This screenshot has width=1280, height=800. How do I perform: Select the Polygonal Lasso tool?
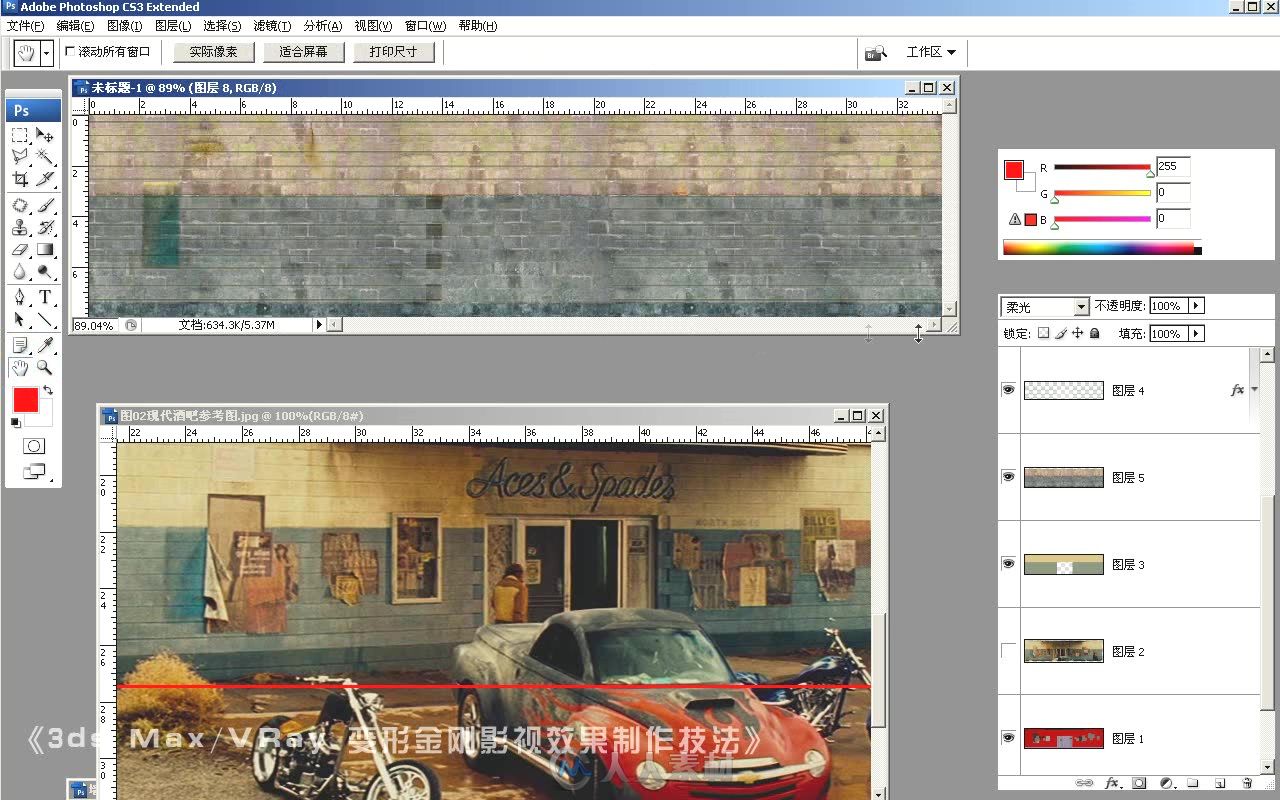[20, 157]
